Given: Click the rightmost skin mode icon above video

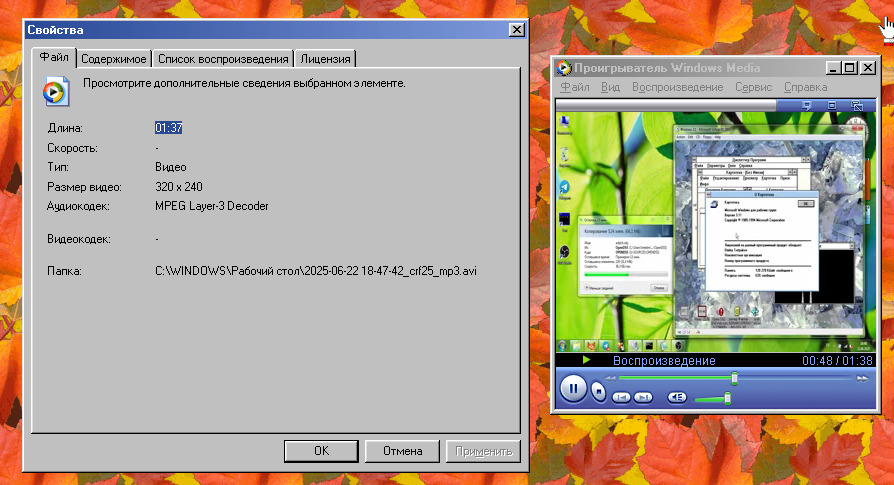Looking at the screenshot, I should click(857, 105).
